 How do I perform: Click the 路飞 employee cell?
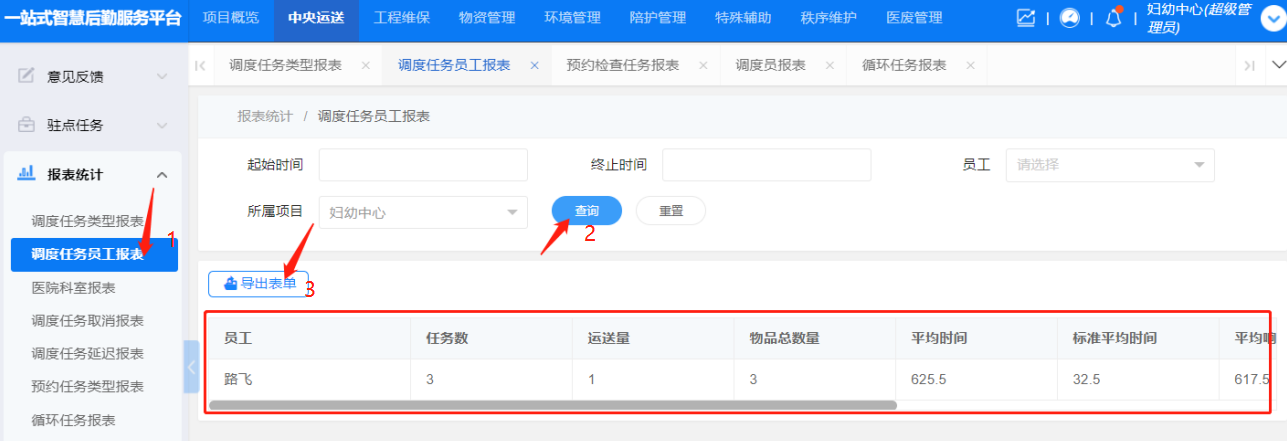pos(310,380)
